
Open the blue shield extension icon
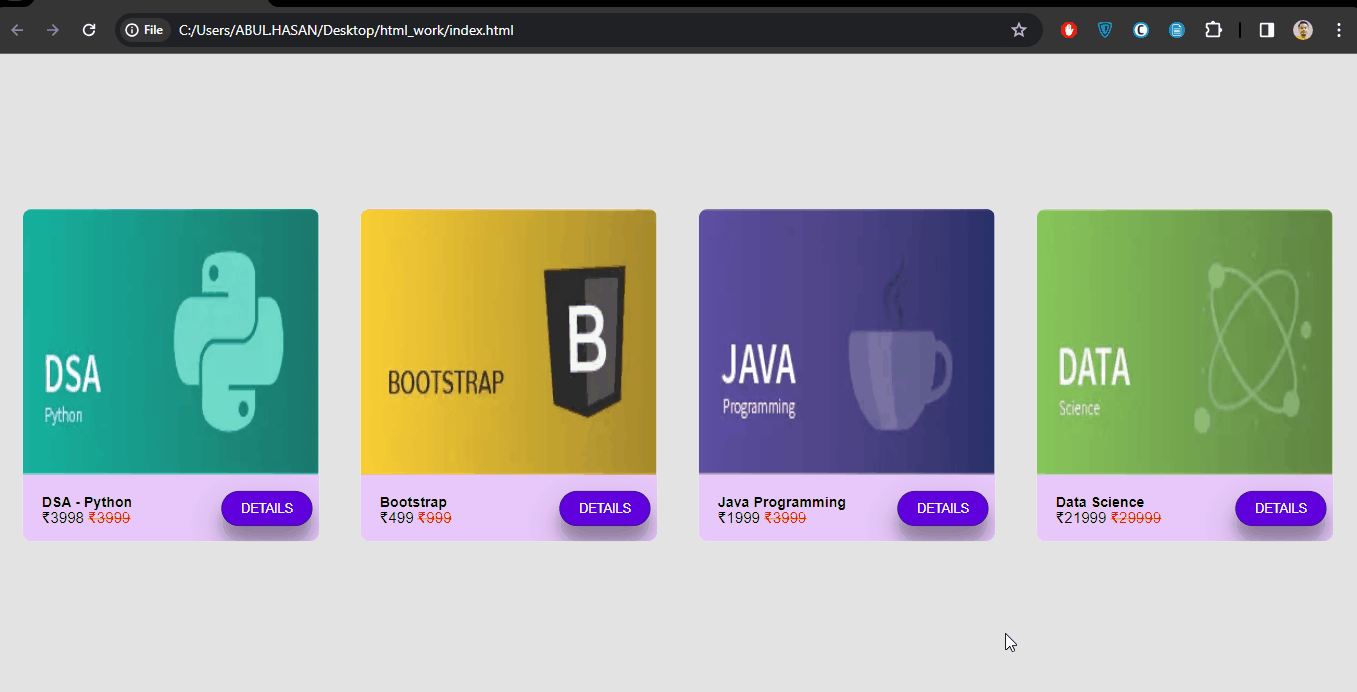point(1105,30)
